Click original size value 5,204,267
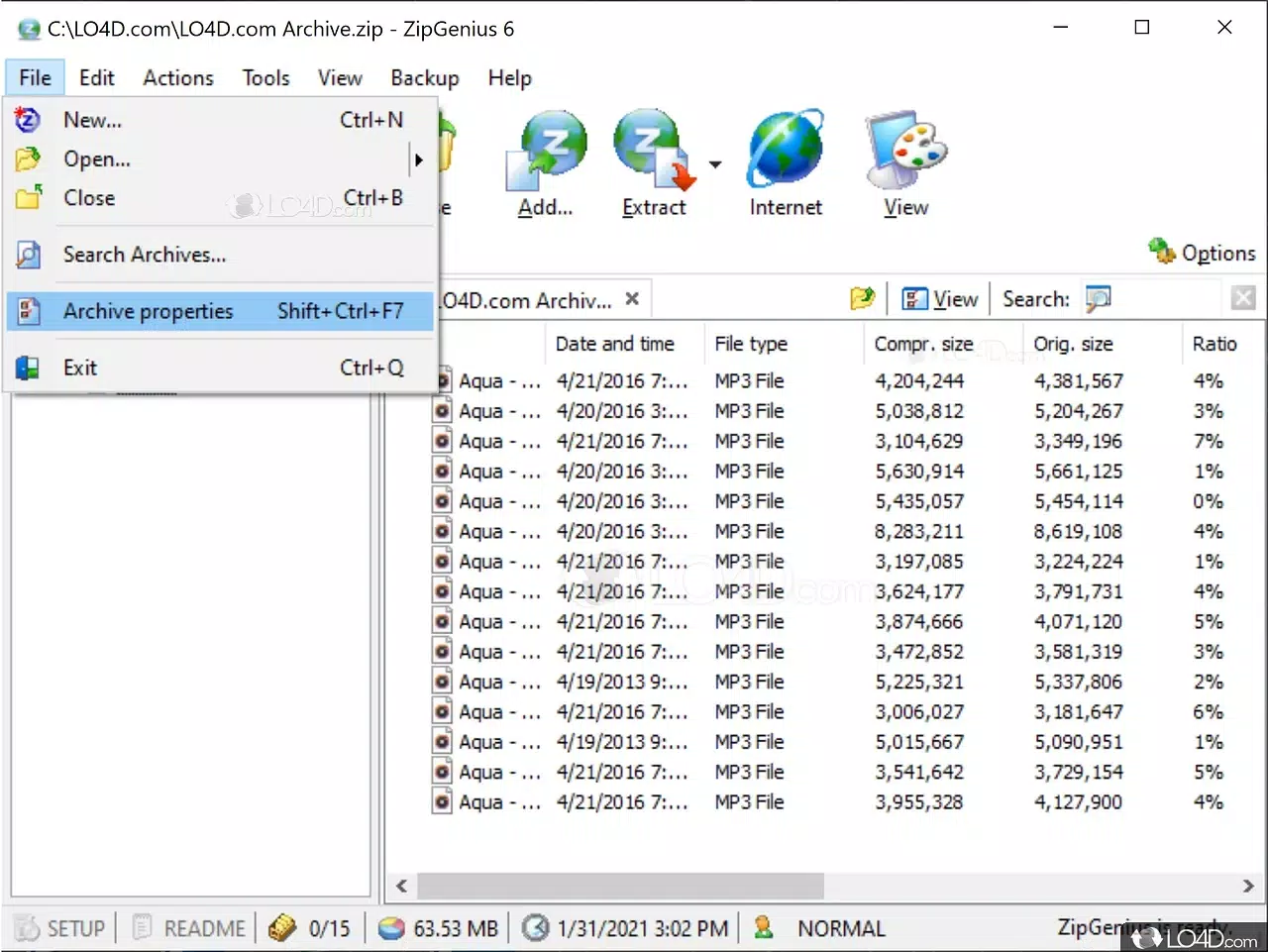Viewport: 1268px width, 952px height. pyautogui.click(x=1078, y=411)
